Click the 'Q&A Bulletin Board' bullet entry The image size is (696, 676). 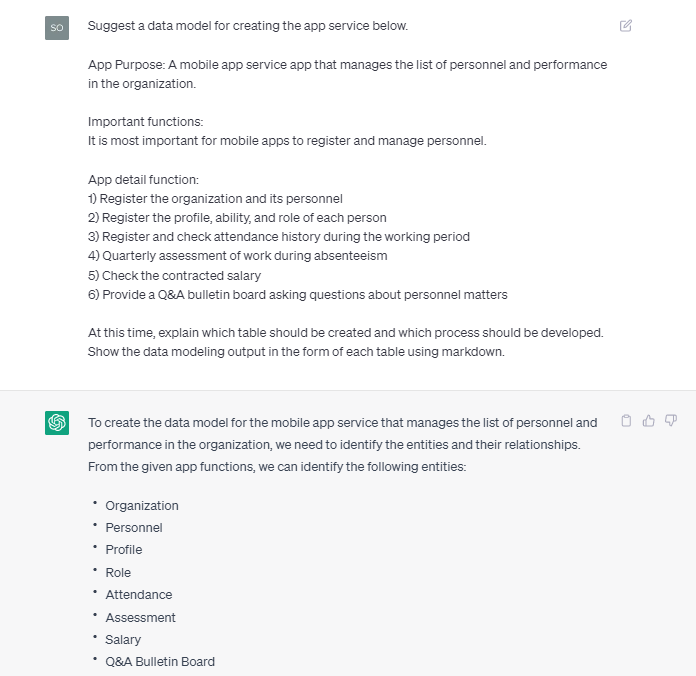coord(160,662)
